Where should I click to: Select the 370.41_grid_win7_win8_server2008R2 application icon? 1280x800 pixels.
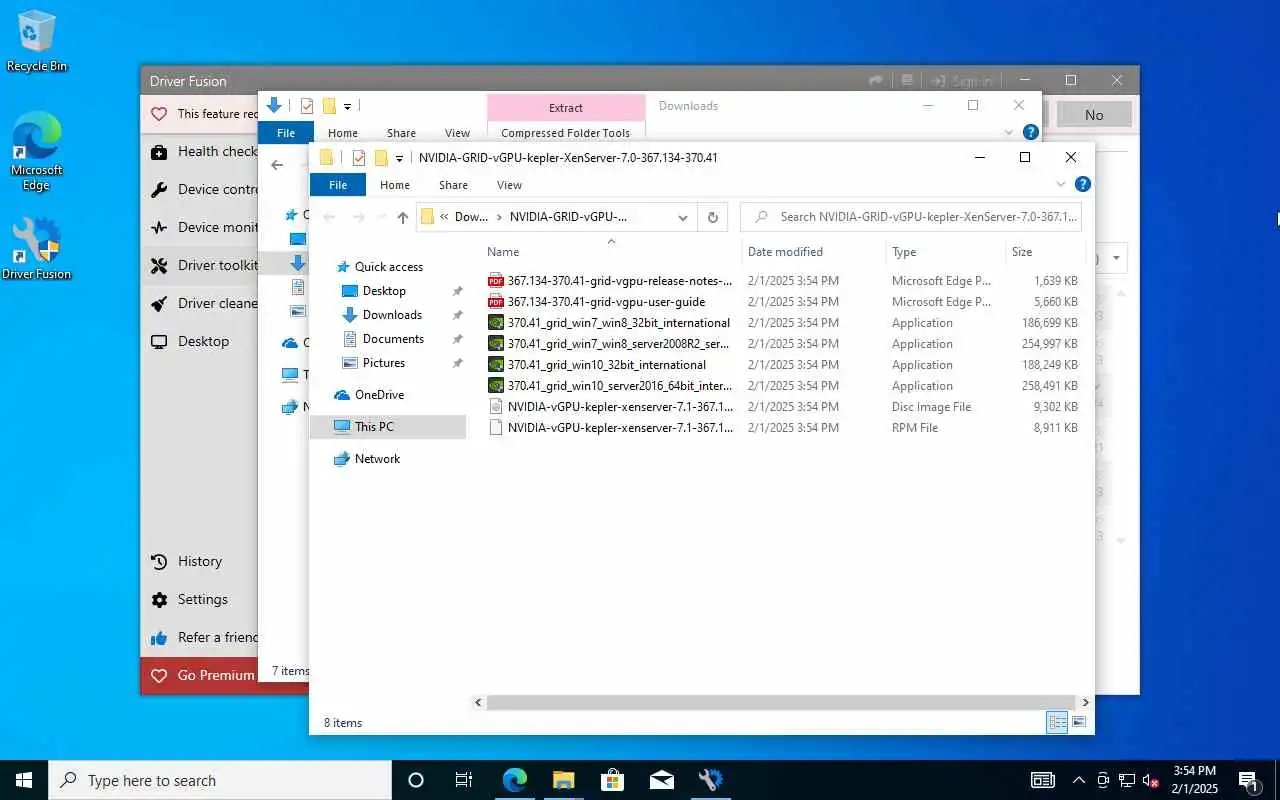[495, 344]
